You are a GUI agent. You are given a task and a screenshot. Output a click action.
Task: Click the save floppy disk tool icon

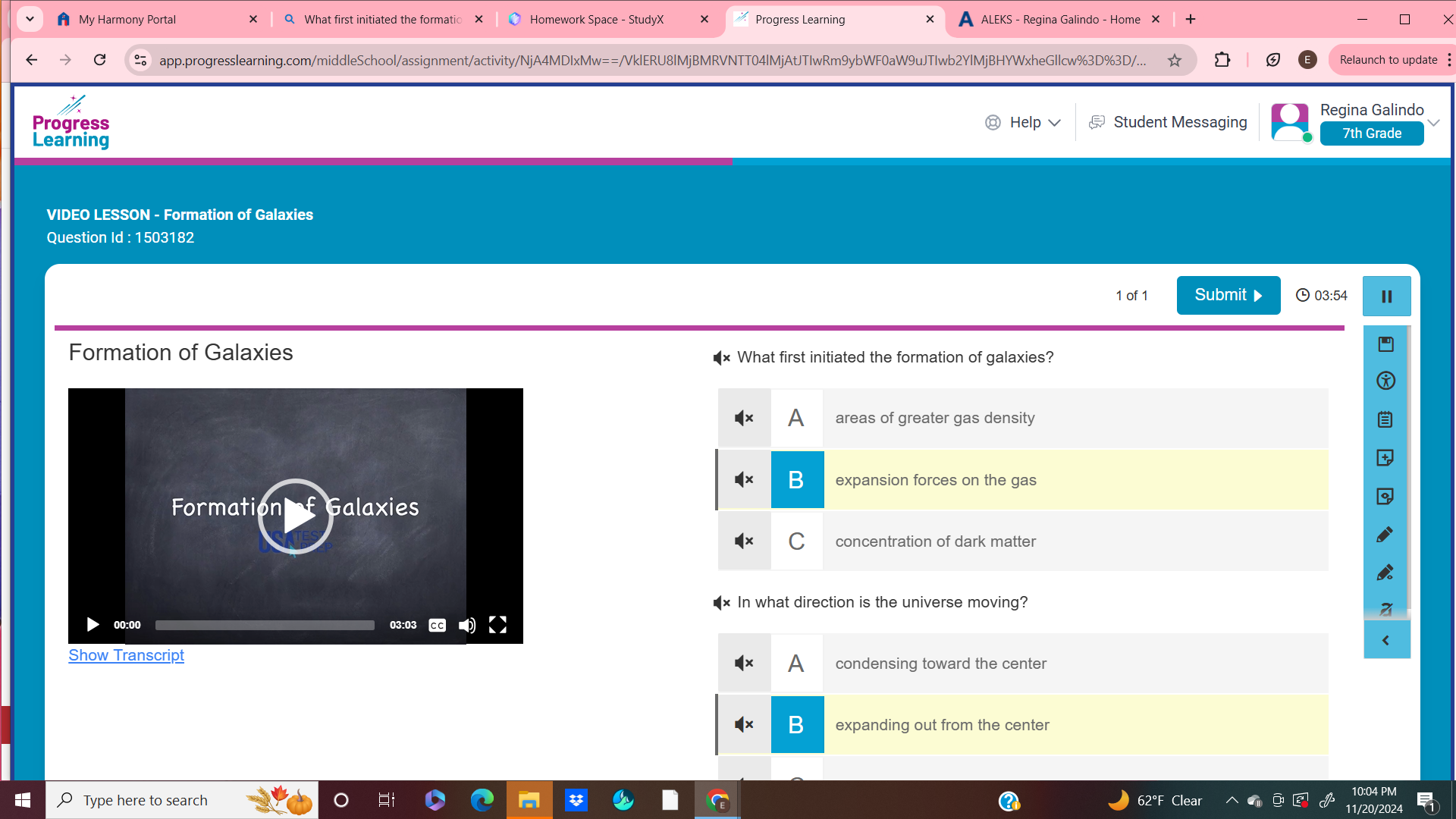pos(1385,344)
